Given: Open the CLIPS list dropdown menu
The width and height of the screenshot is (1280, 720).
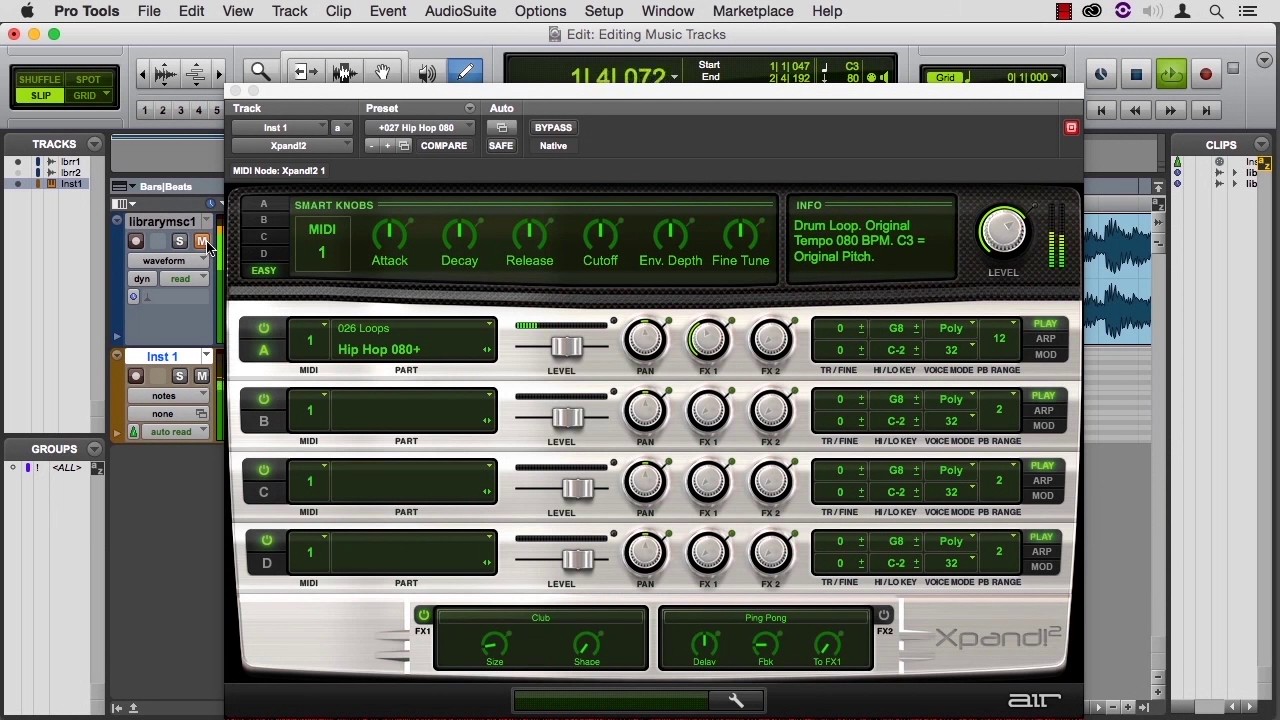Looking at the screenshot, I should click(x=1262, y=145).
